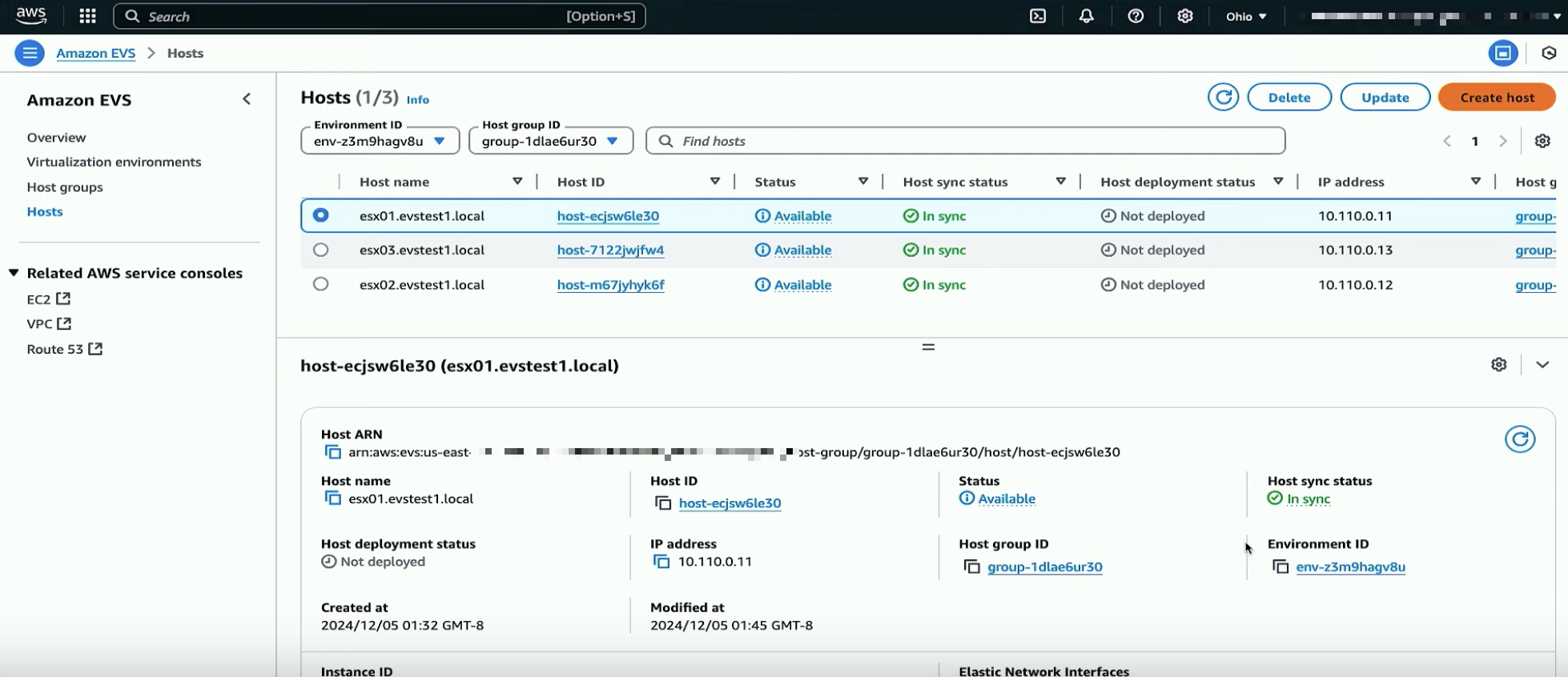Image resolution: width=1568 pixels, height=677 pixels.
Task: Open the AWS services grid menu
Action: [88, 16]
